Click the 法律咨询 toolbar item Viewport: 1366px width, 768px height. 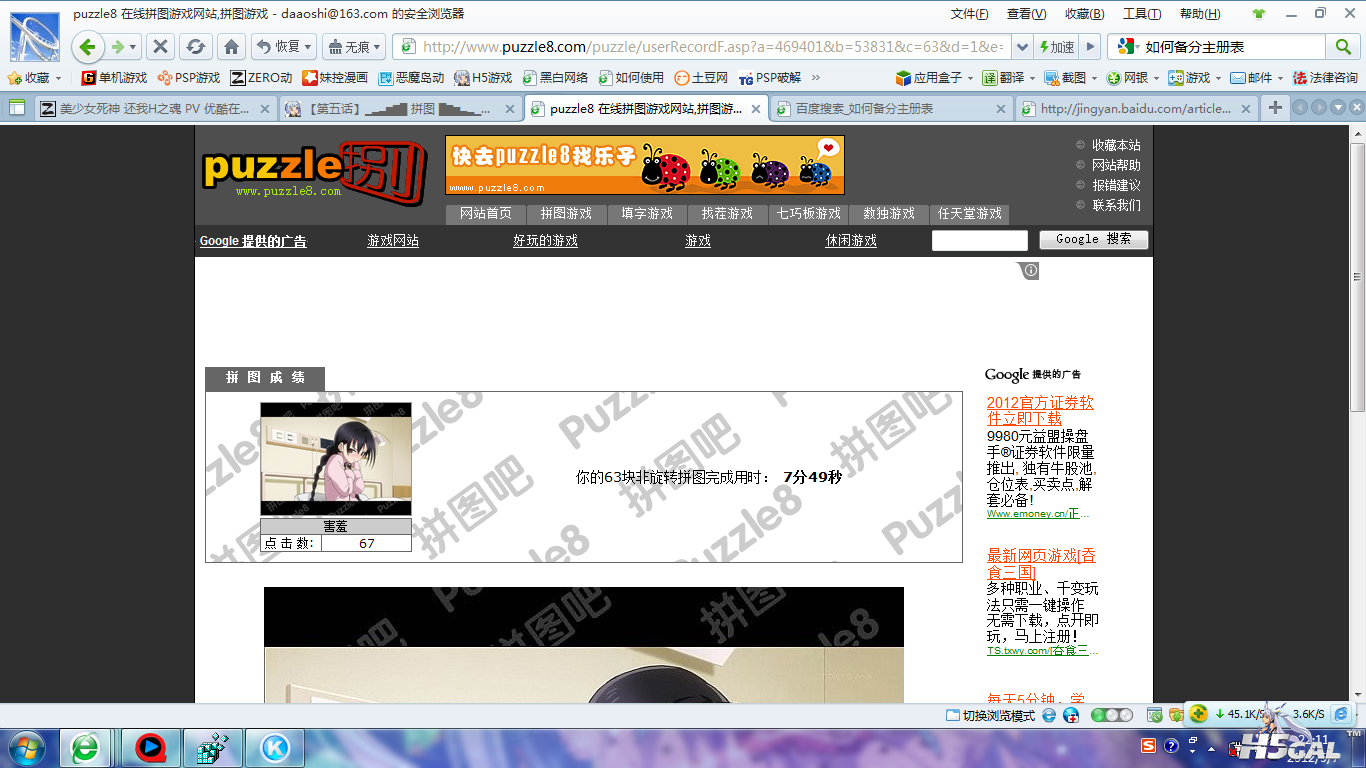(1325, 77)
